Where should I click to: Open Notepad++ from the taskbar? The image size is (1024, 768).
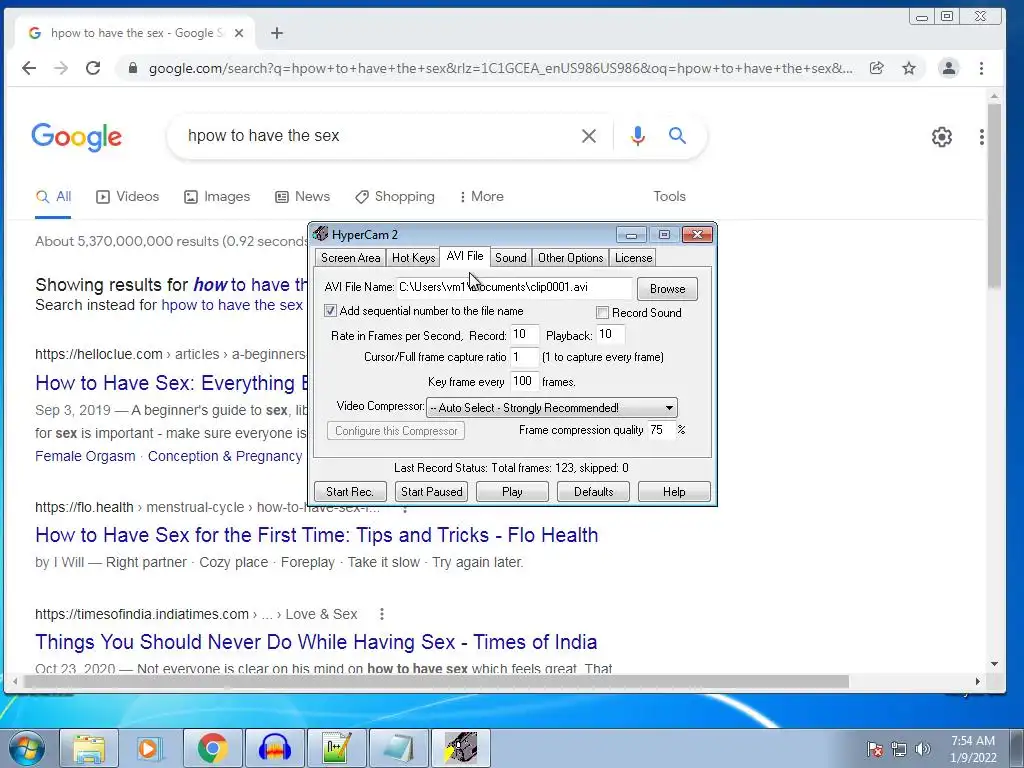click(x=337, y=748)
